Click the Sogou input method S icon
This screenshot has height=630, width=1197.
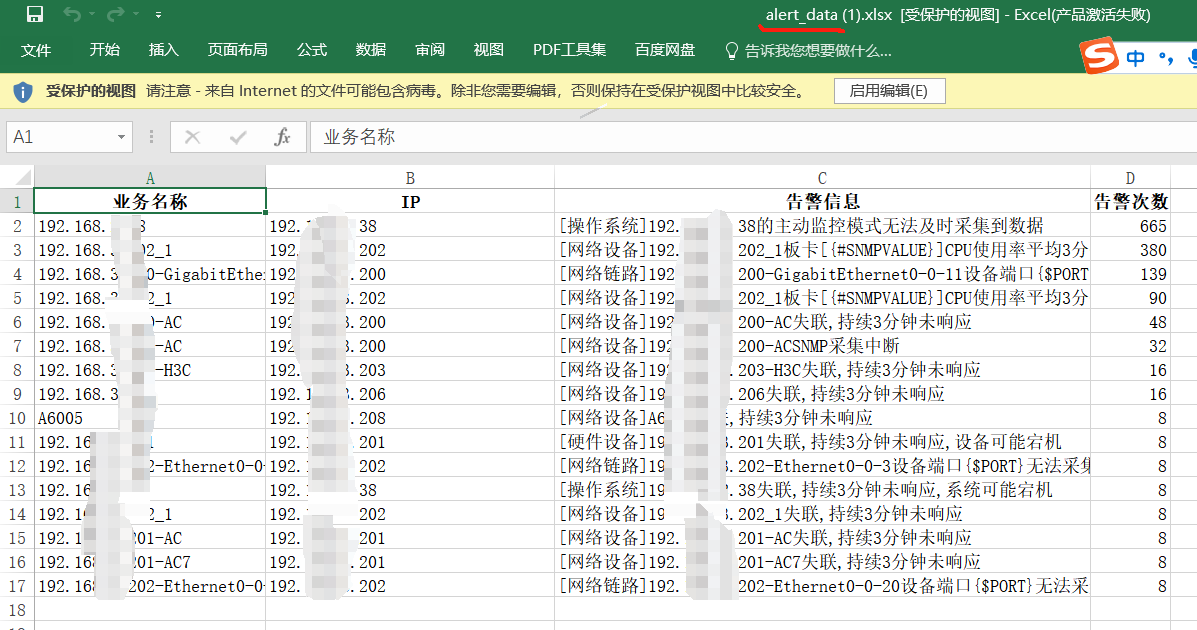(x=1099, y=56)
